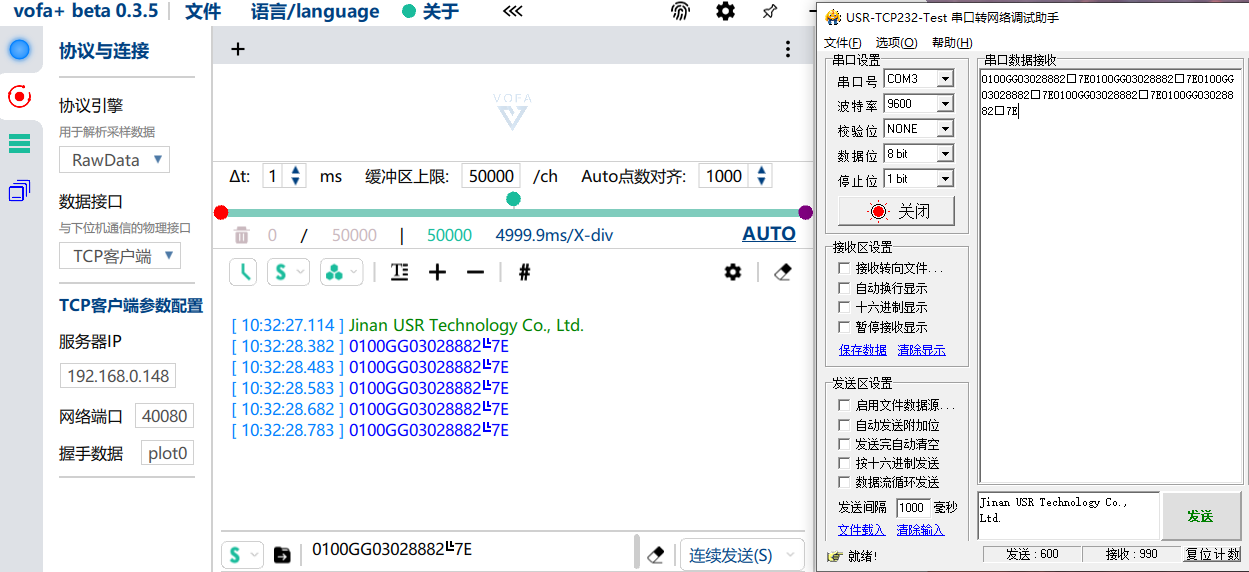1249x572 pixels.
Task: Check 自动换行显示 option
Action: click(x=845, y=288)
